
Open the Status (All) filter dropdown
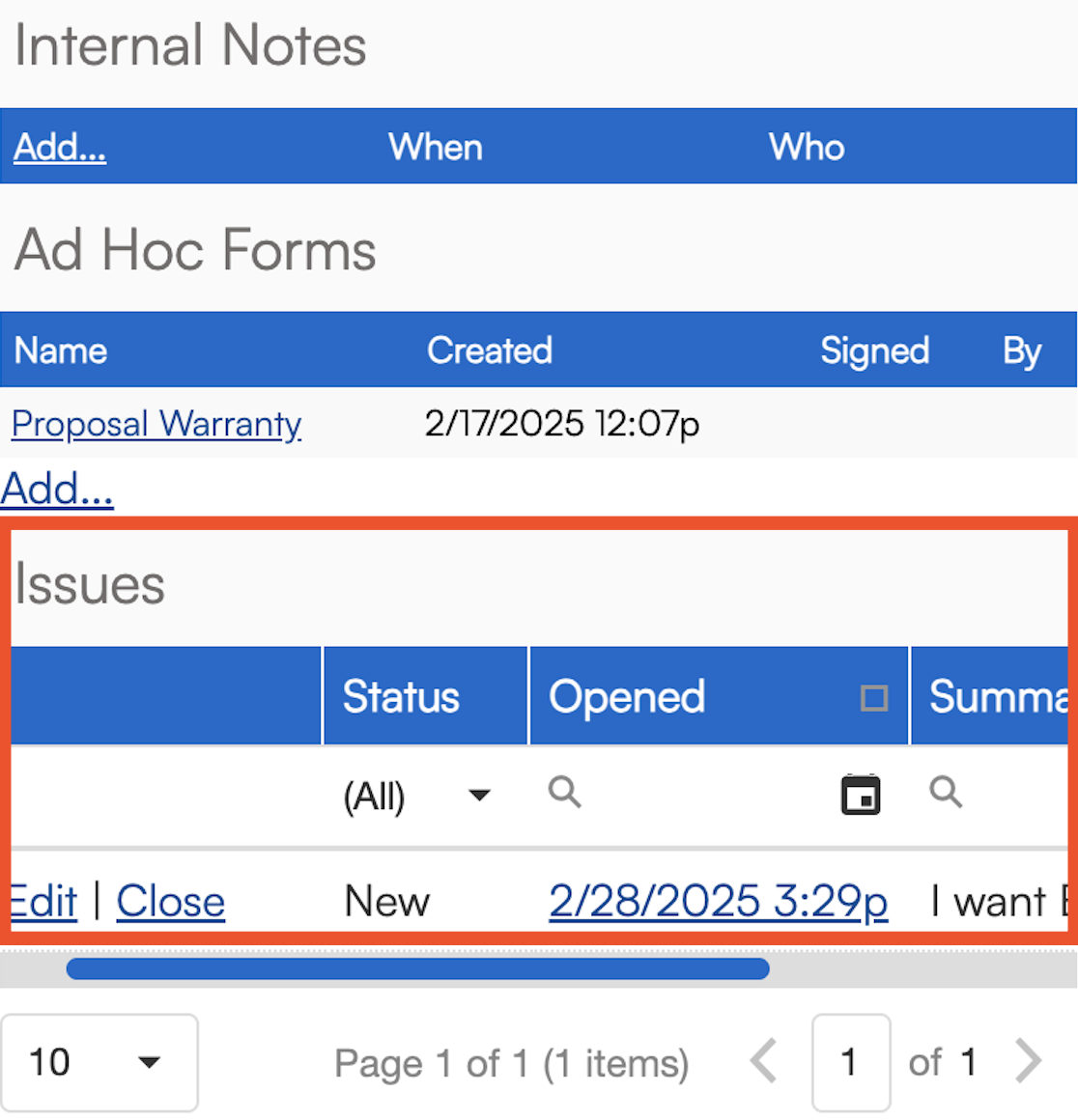478,796
